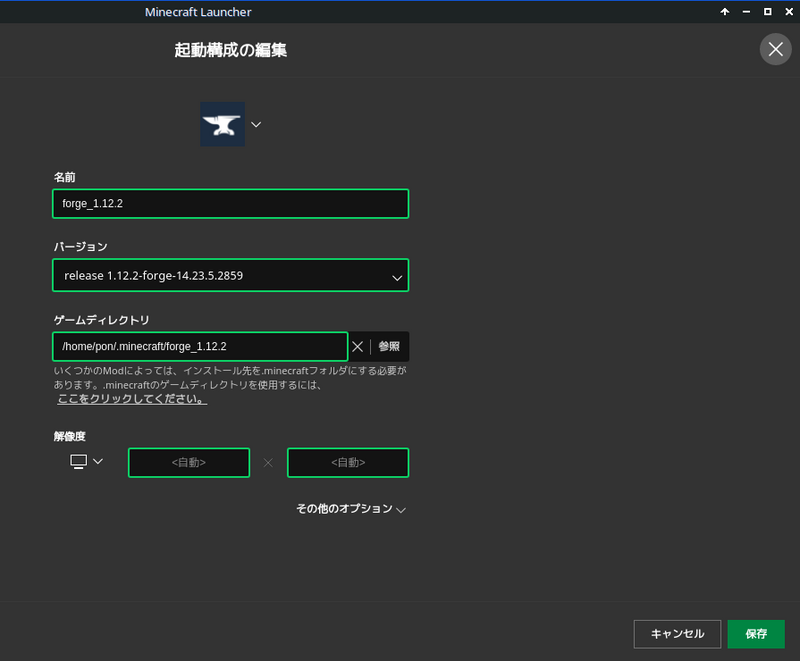Click the anvil profile icon image

(222, 124)
